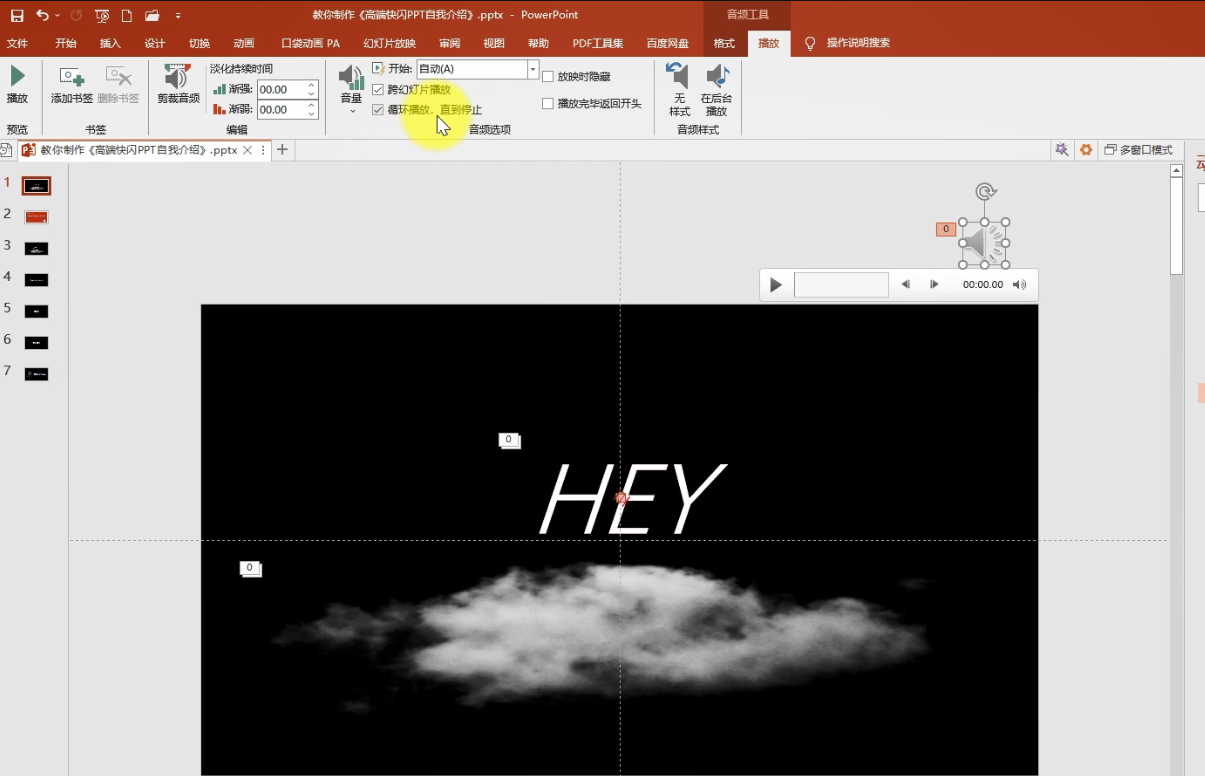Viewport: 1205px width, 776px height.
Task: Select slide 4 thumbnail in the panel
Action: tap(36, 279)
